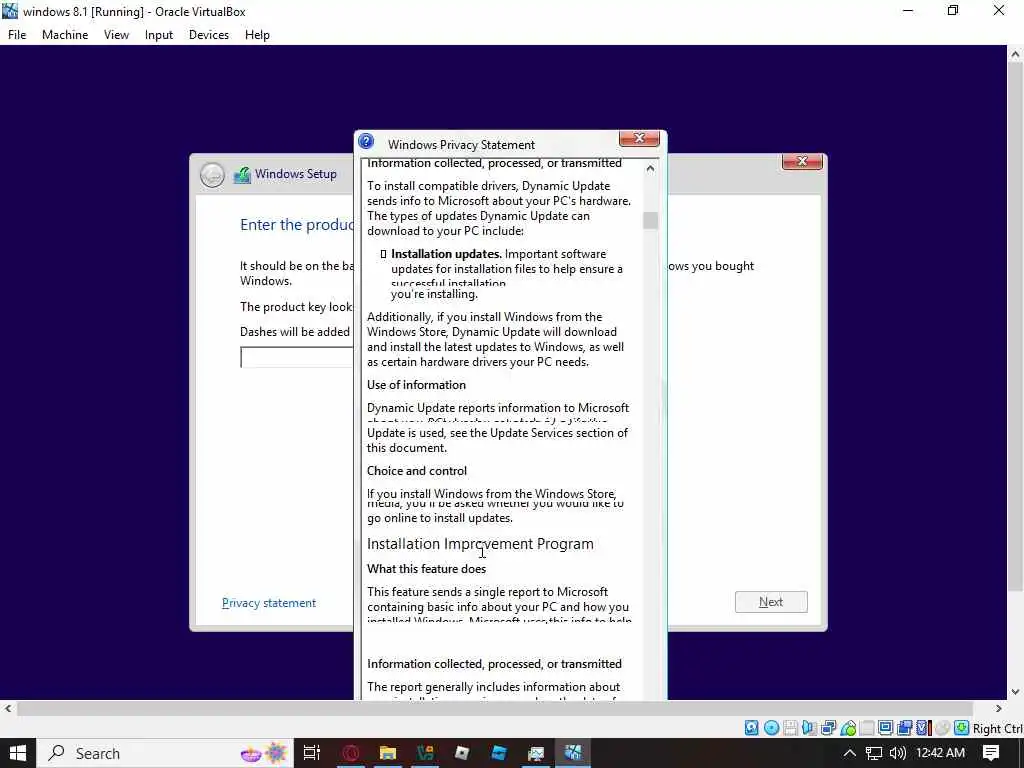
Task: Click the network tray icon
Action: pyautogui.click(x=874, y=753)
